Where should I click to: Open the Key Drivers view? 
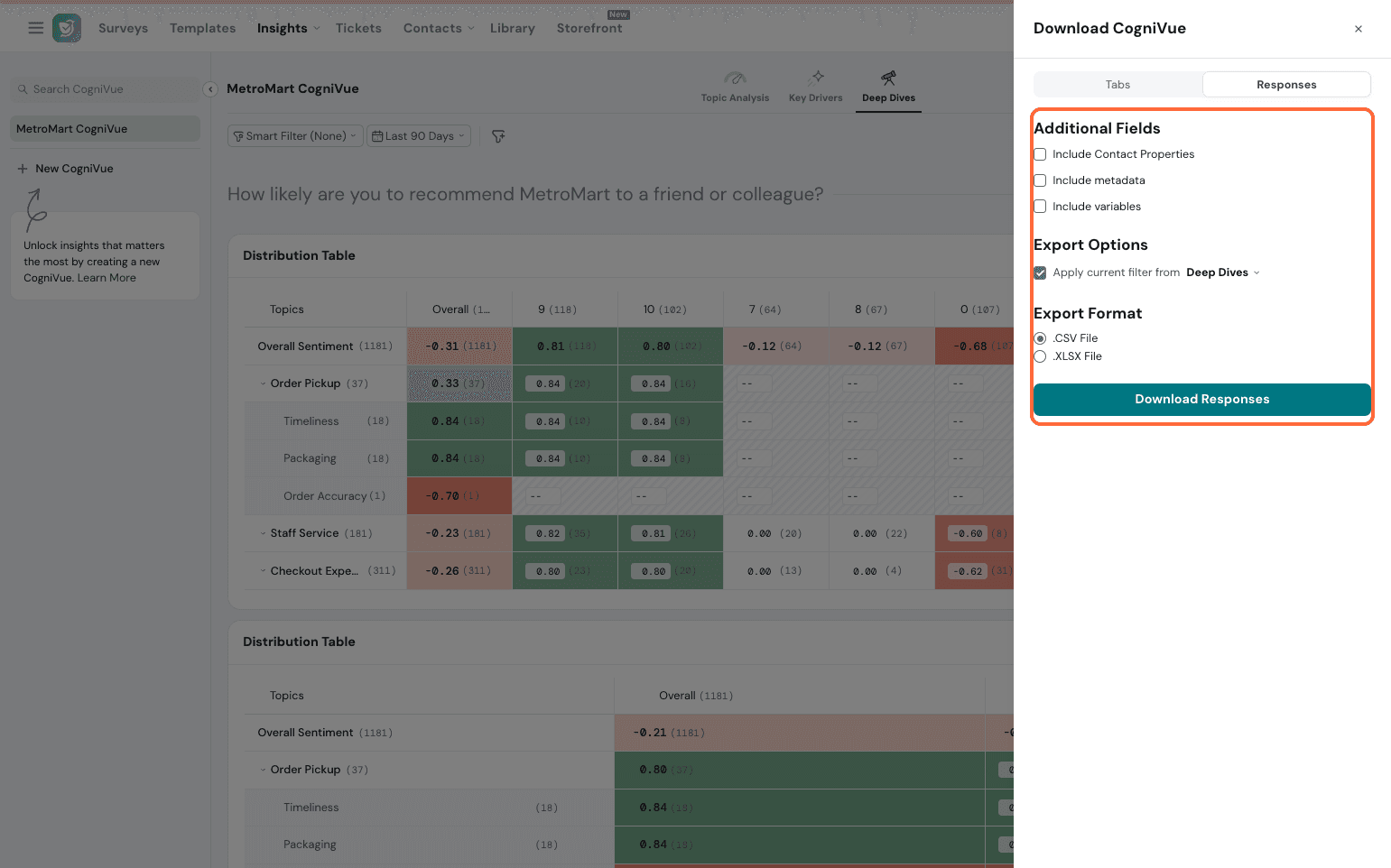coord(815,87)
